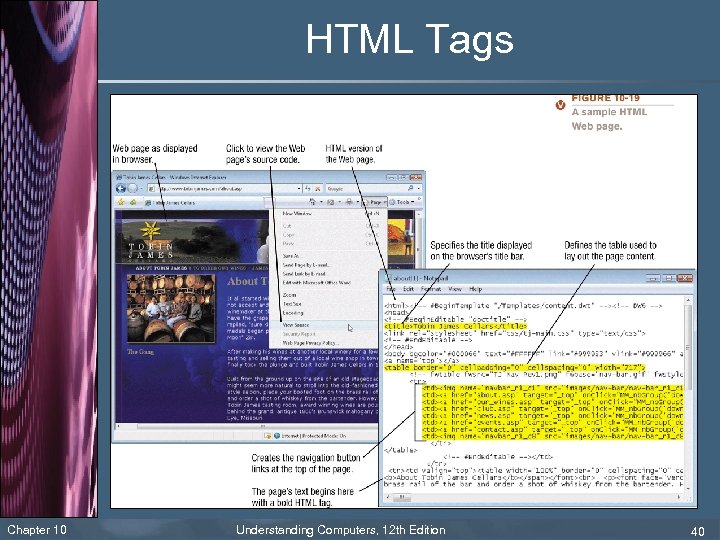Click the Add to Favorites icon
Image resolution: width=720 pixels, height=540 pixels.
tap(133, 202)
